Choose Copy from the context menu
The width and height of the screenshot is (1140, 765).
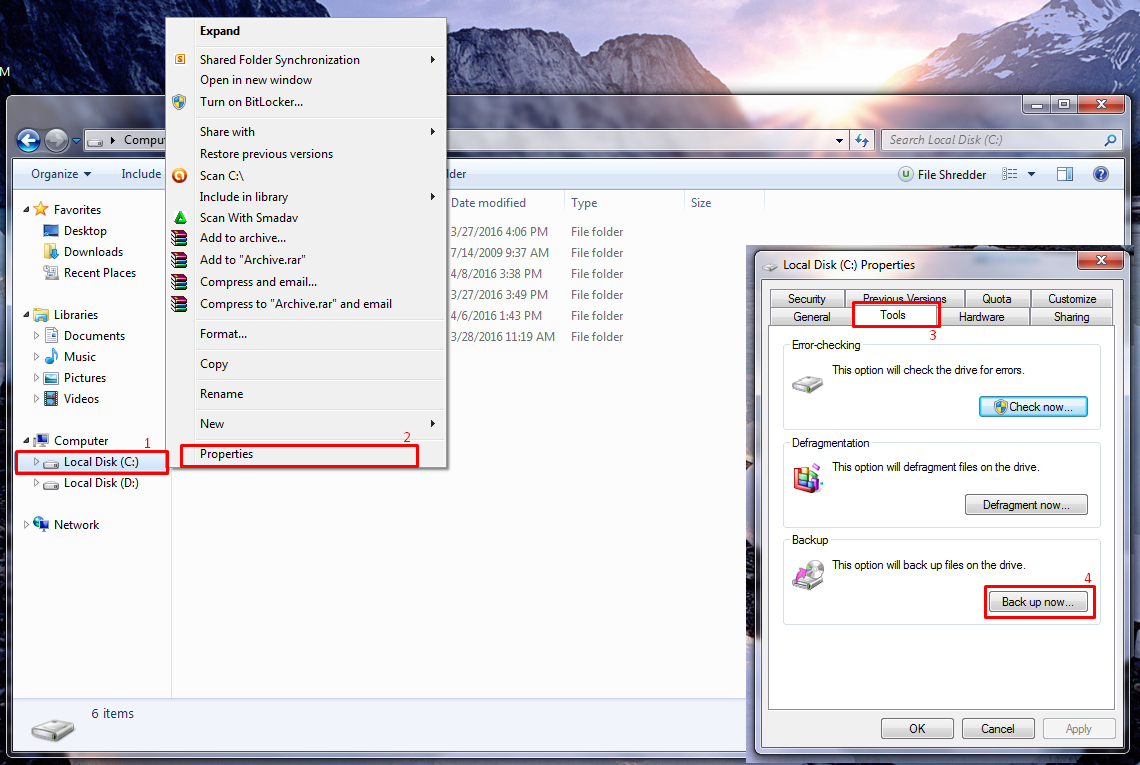(306, 364)
